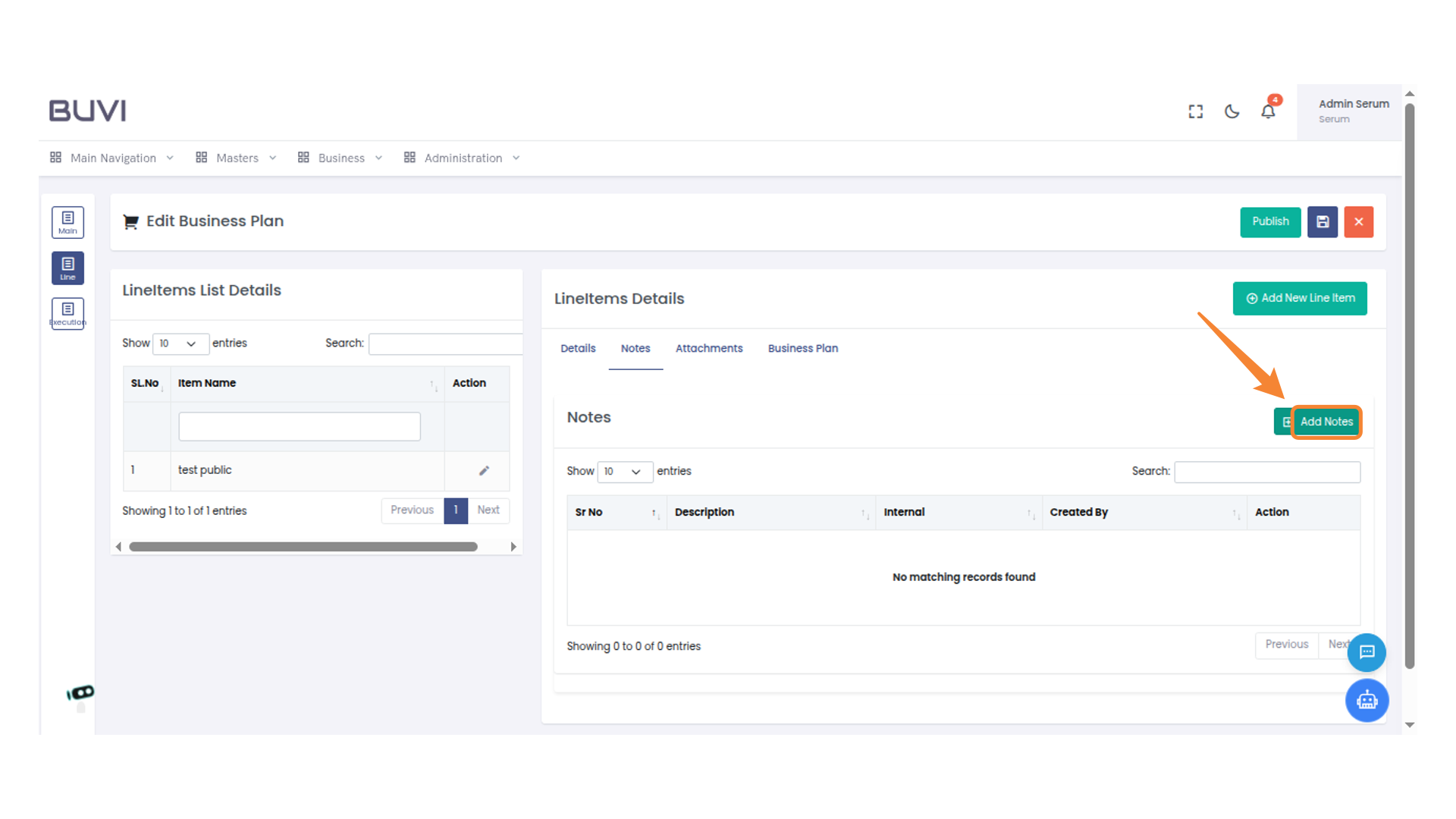1456x819 pixels.
Task: Toggle fullscreen via the expand icon
Action: click(1195, 111)
